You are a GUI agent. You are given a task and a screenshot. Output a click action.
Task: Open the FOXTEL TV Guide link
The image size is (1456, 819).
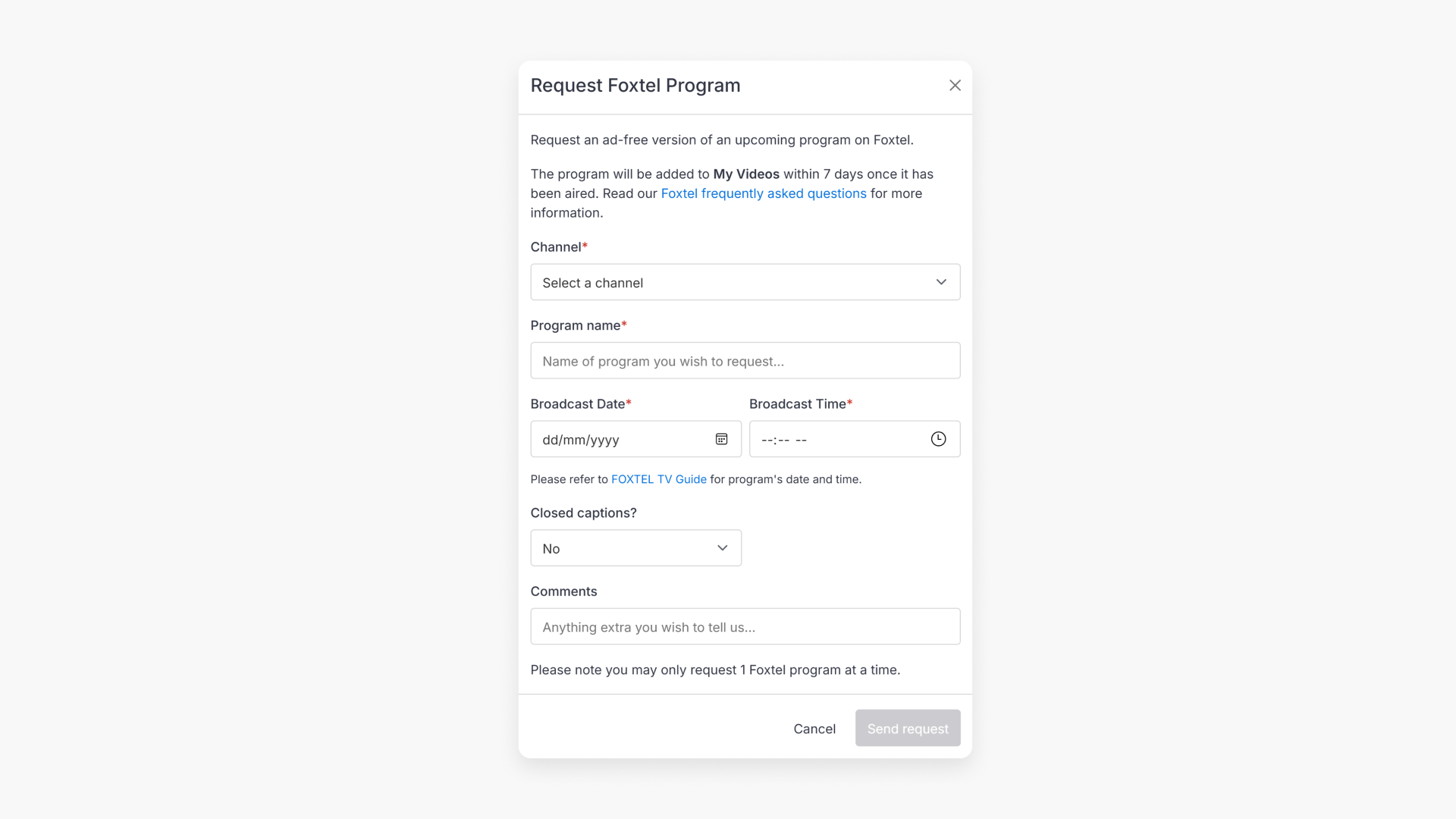(658, 479)
